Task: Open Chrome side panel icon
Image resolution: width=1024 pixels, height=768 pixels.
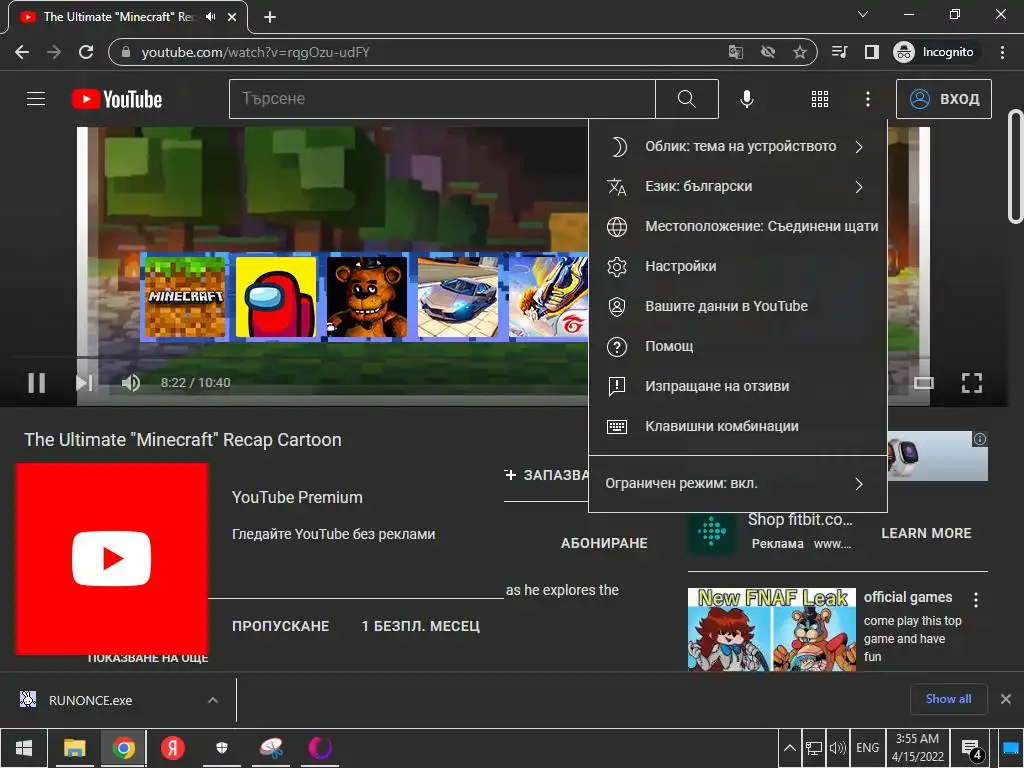Action: 871,52
